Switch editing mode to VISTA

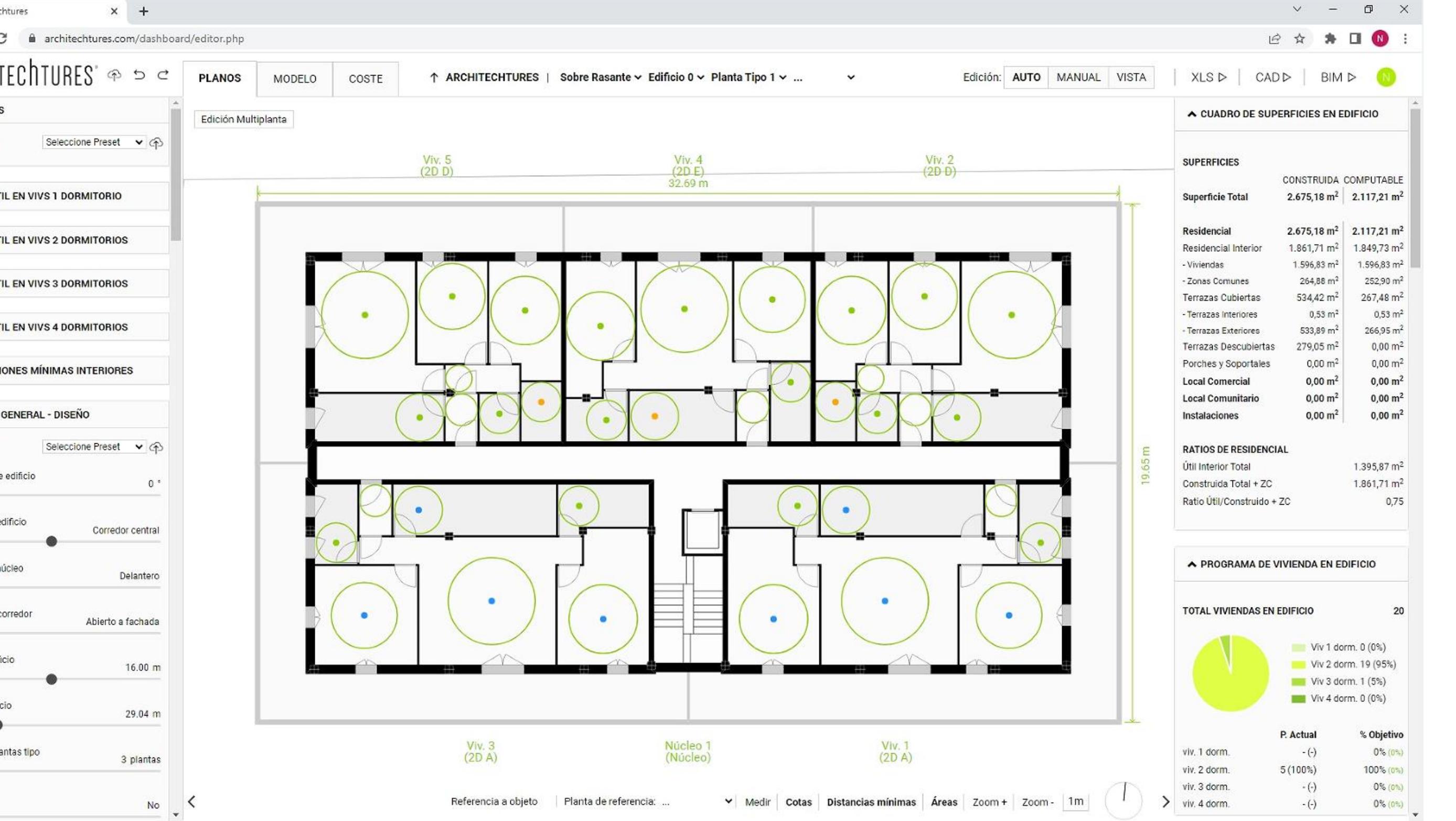pos(1131,78)
